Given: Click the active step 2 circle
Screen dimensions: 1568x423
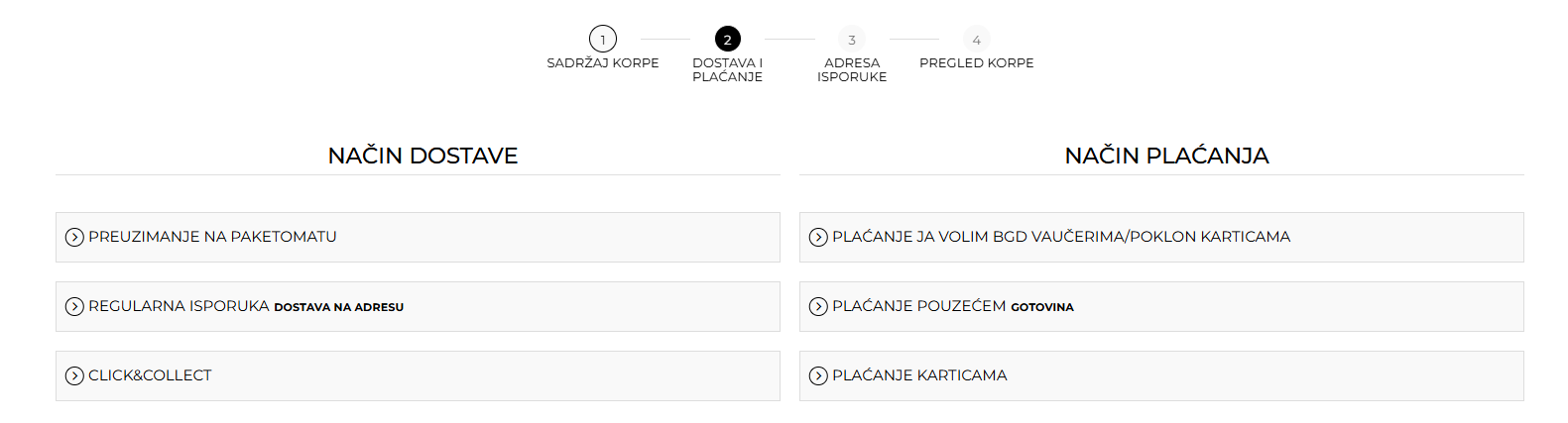Looking at the screenshot, I should point(727,39).
